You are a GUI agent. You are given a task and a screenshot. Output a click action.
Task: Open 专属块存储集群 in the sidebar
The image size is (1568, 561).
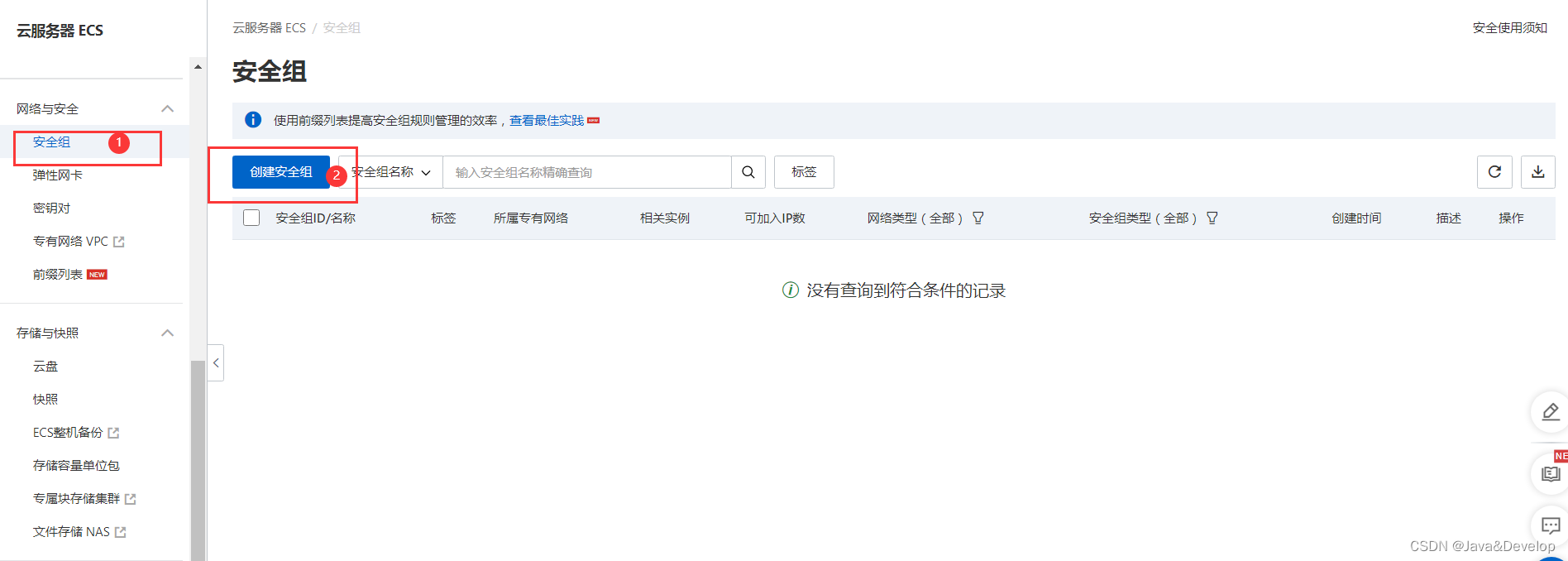click(x=76, y=499)
